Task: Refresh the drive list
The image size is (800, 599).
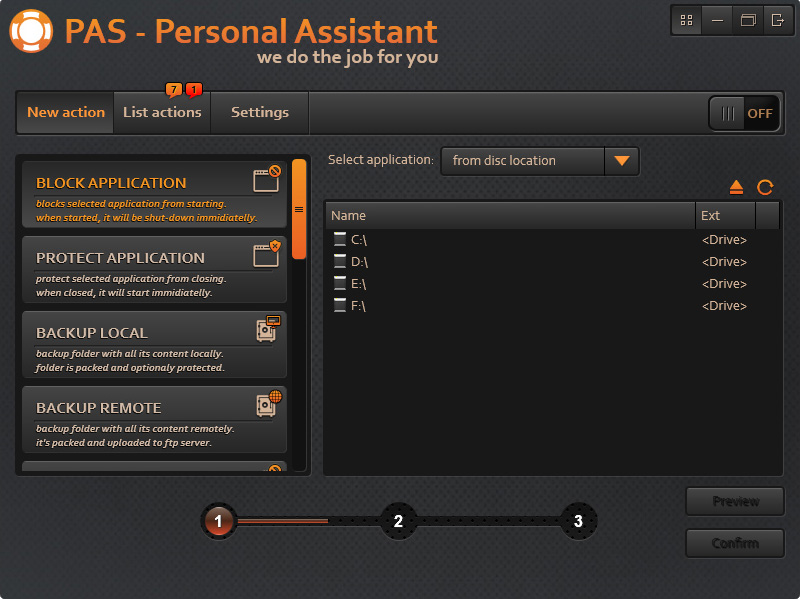Action: (764, 187)
